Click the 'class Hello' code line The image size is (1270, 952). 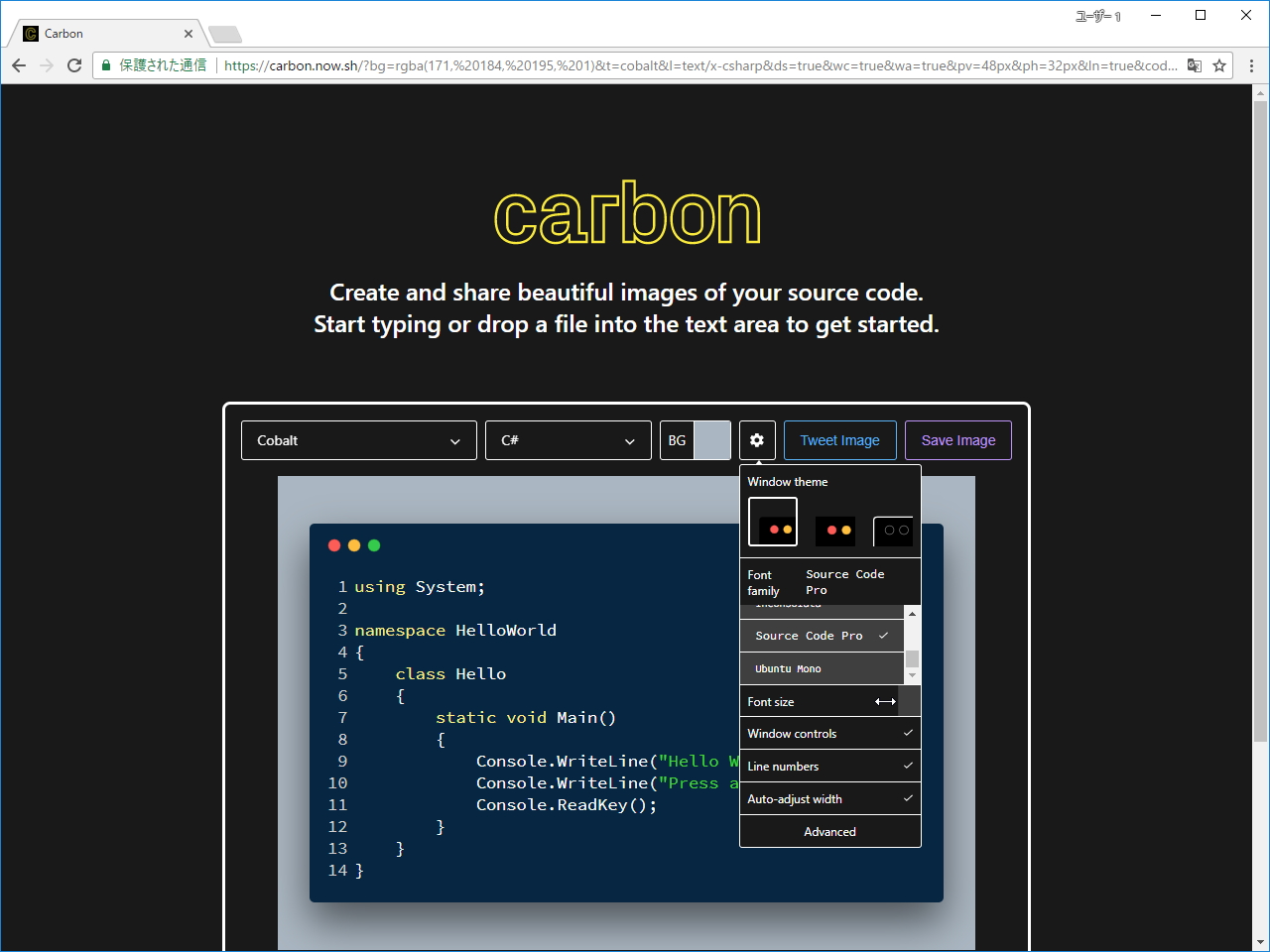click(450, 674)
